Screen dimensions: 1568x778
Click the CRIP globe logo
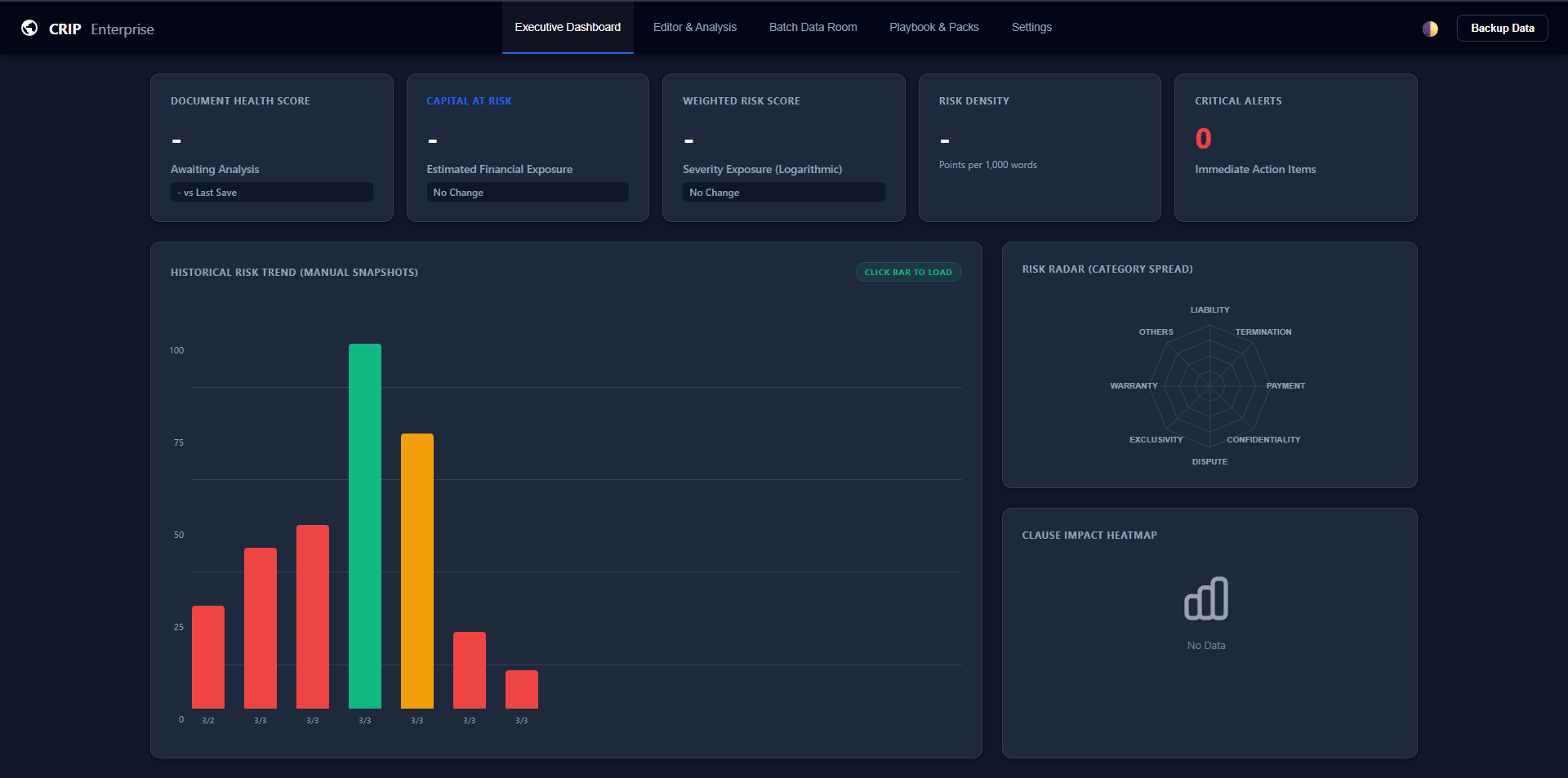(30, 27)
